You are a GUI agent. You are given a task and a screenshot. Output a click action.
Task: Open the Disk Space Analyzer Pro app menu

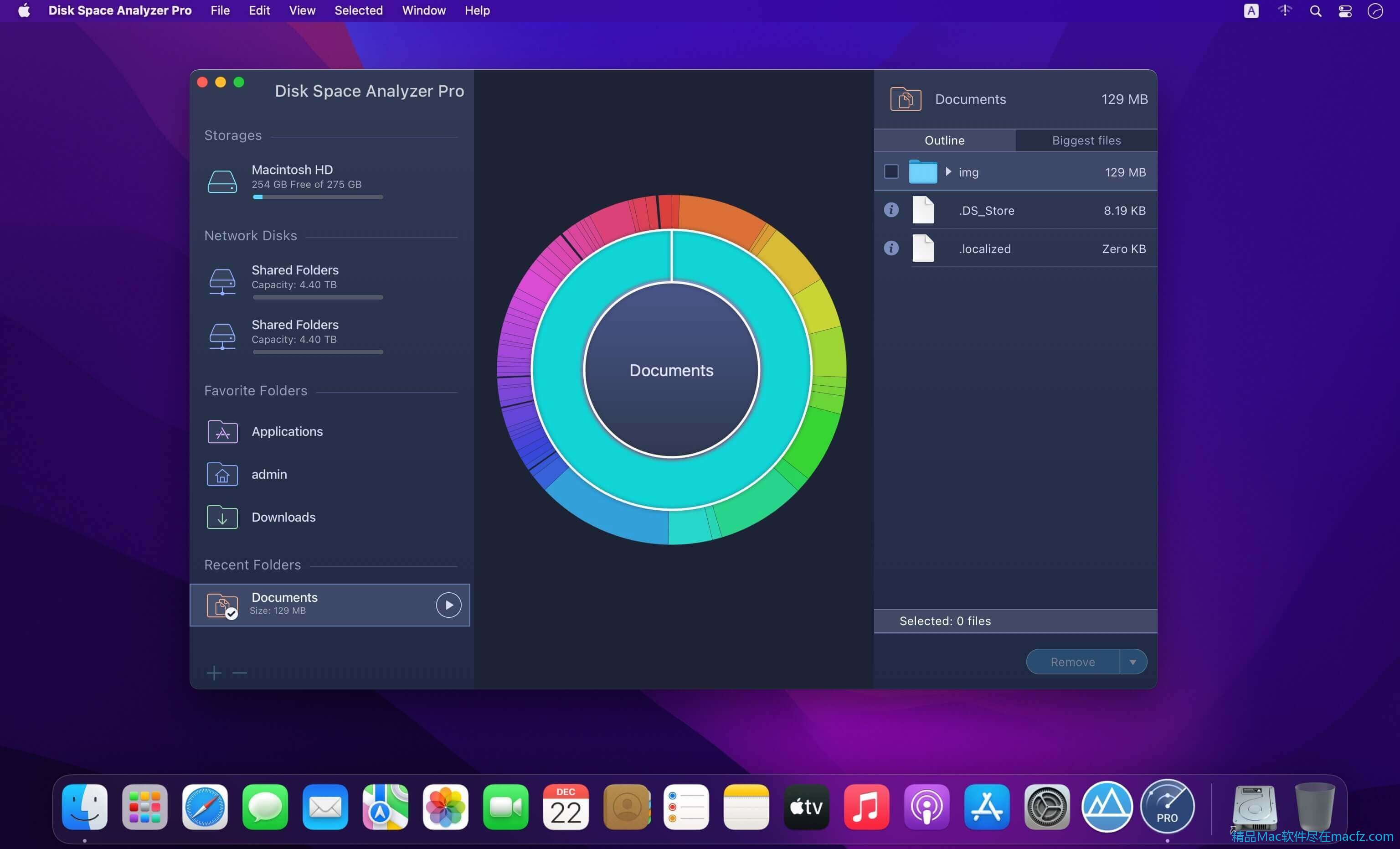(x=120, y=10)
